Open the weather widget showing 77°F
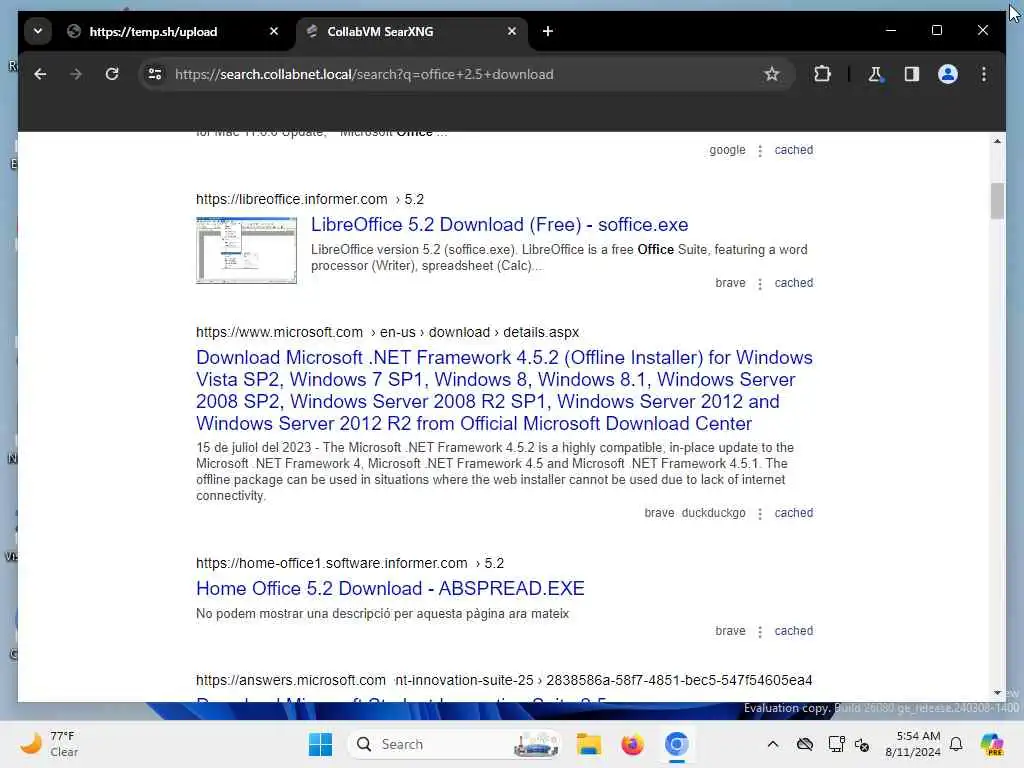Screen dimensions: 1024x768 tap(49, 744)
